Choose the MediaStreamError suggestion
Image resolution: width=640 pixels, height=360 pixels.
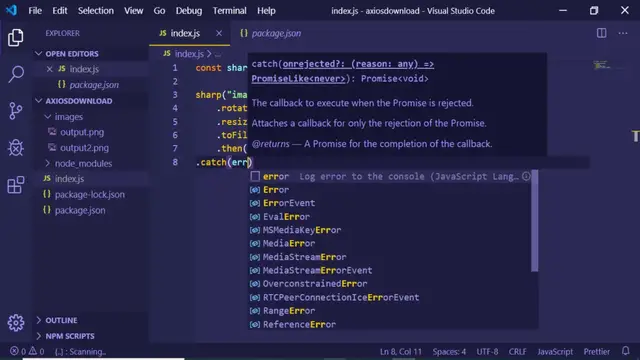coord(390,257)
